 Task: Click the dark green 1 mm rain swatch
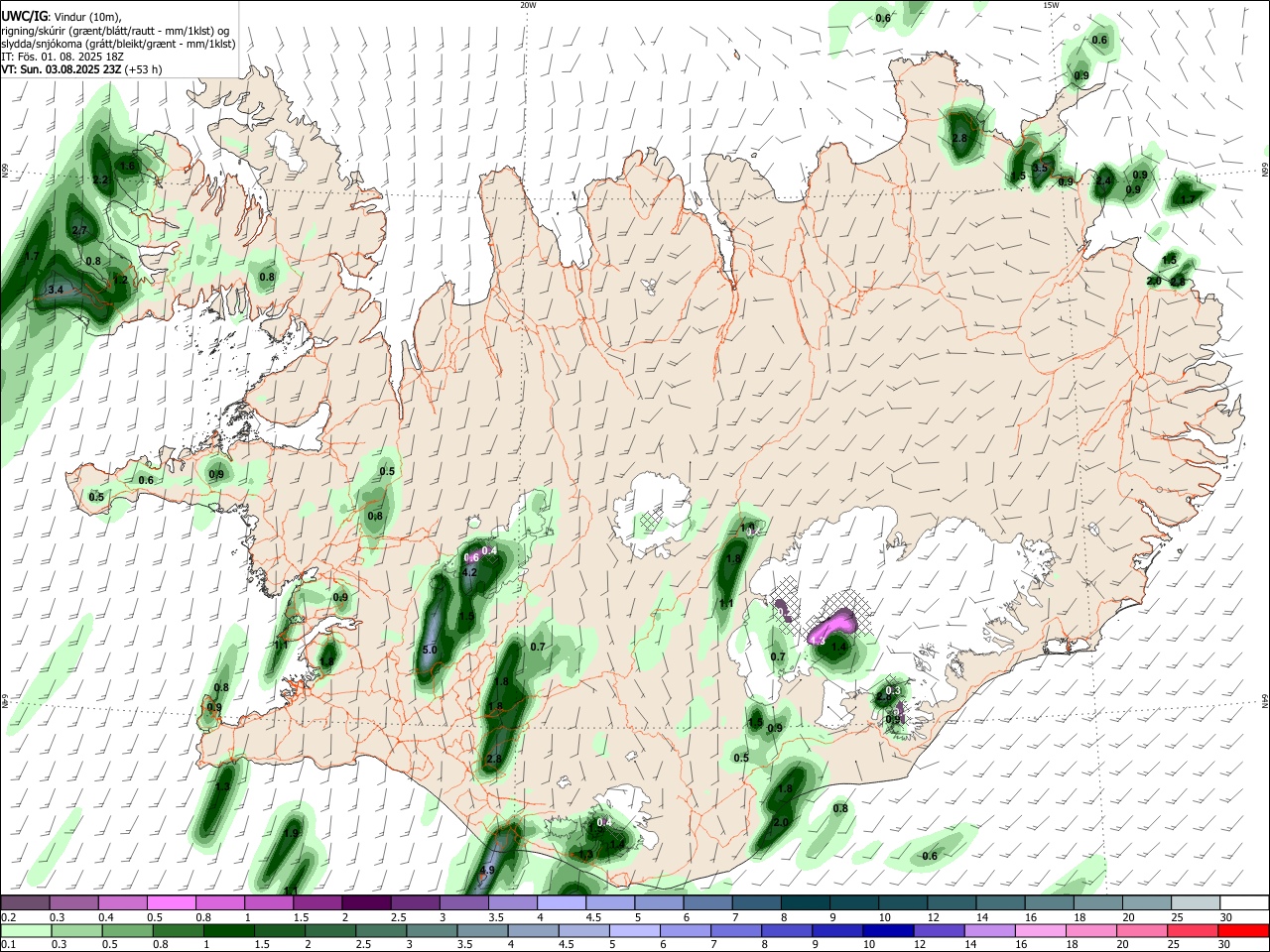point(229,931)
